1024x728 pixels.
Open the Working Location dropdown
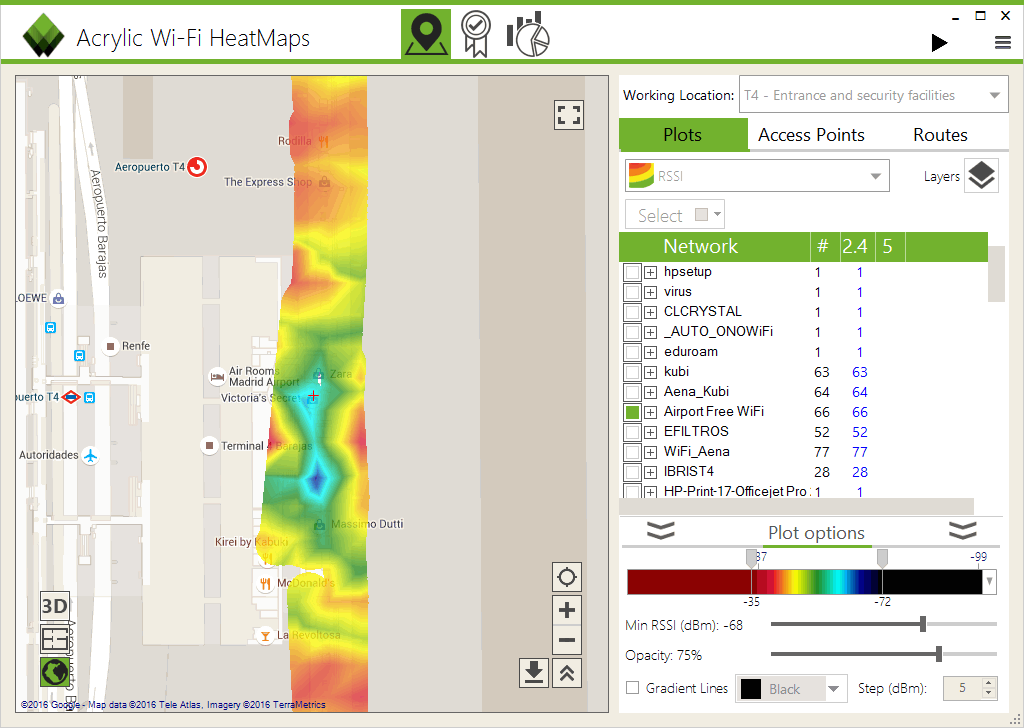point(874,95)
